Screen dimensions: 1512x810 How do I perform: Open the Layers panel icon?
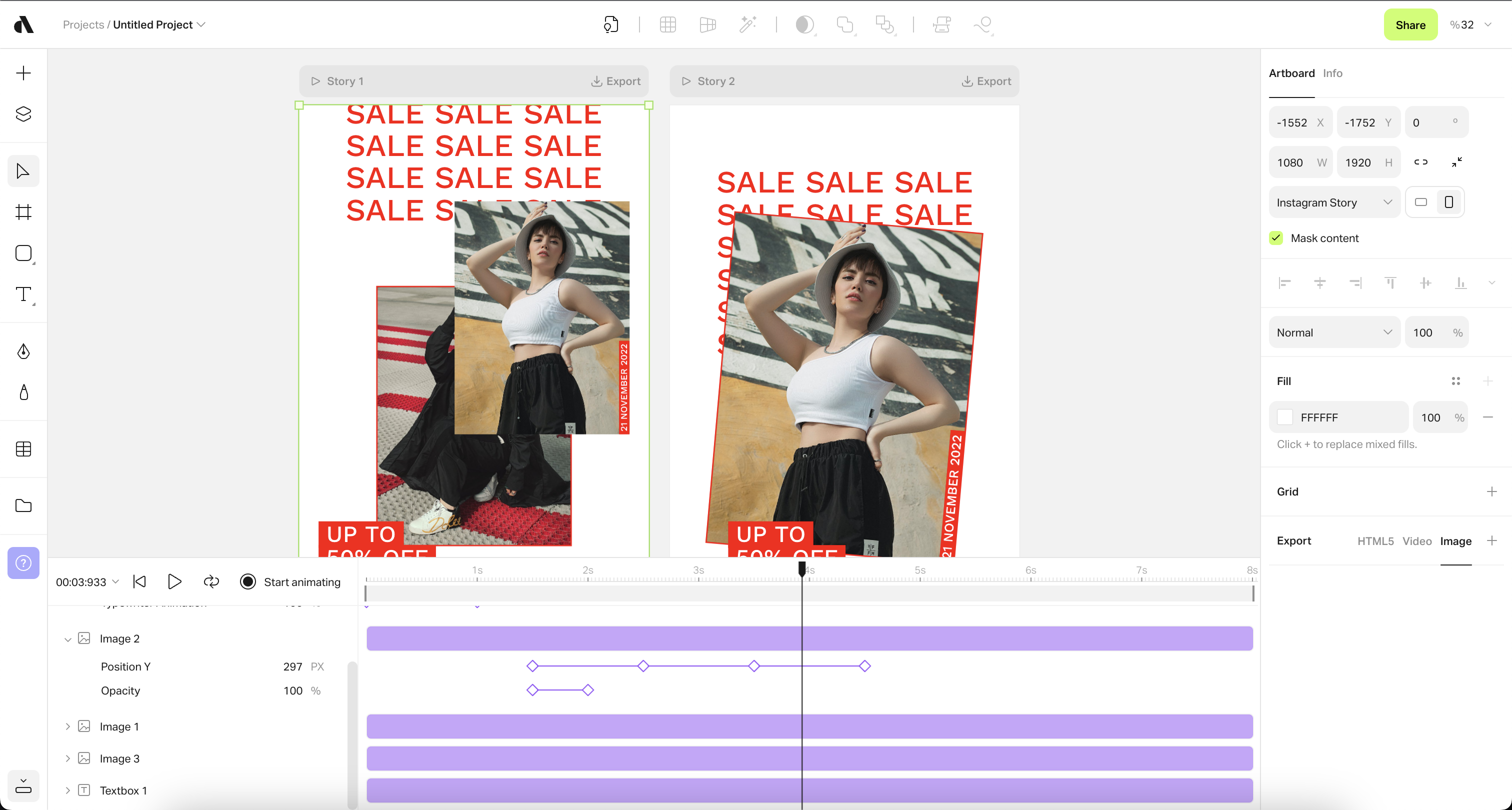23,114
